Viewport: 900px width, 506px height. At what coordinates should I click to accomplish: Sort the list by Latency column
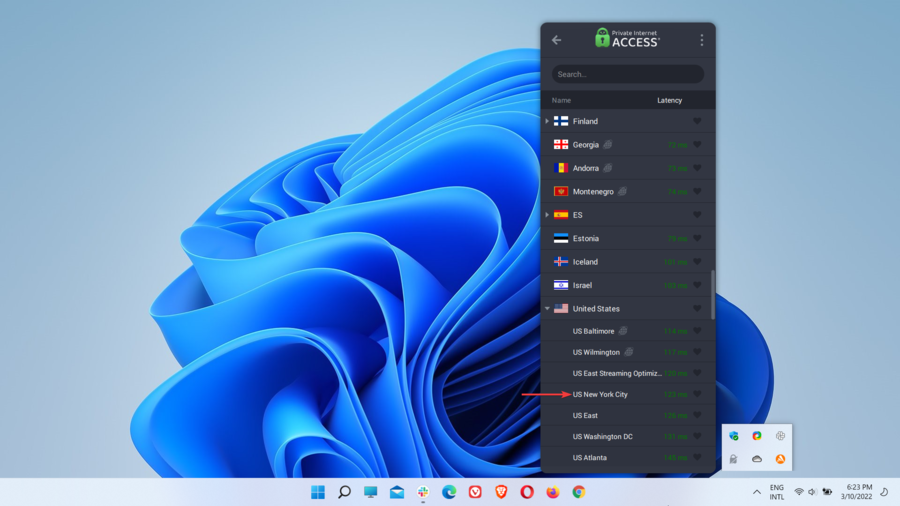(x=669, y=100)
